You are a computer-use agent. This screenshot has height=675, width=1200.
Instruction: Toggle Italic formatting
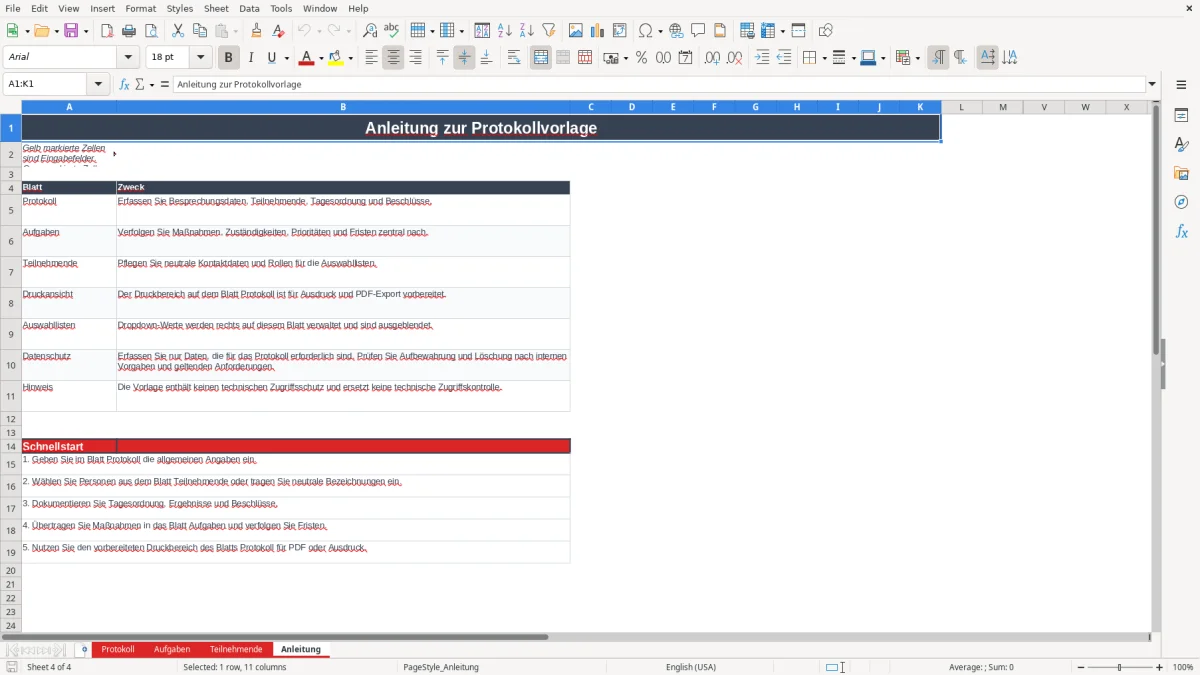click(251, 58)
